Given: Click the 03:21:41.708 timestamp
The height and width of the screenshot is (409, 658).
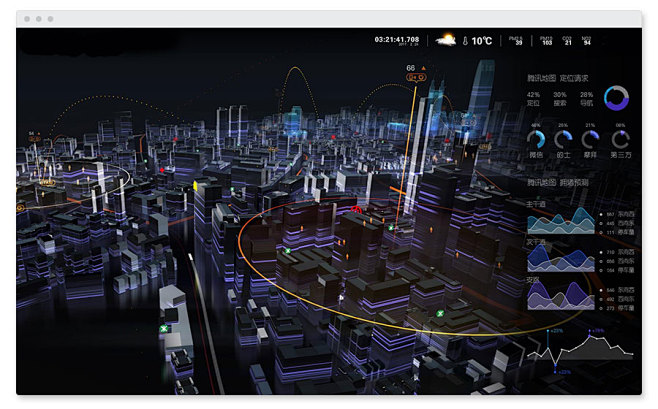Looking at the screenshot, I should pyautogui.click(x=397, y=39).
